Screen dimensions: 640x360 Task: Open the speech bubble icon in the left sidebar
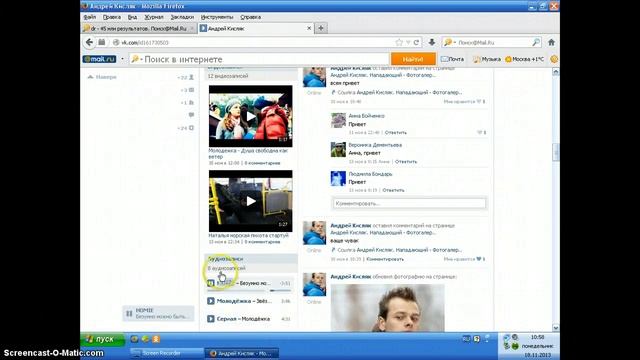[x=191, y=115]
